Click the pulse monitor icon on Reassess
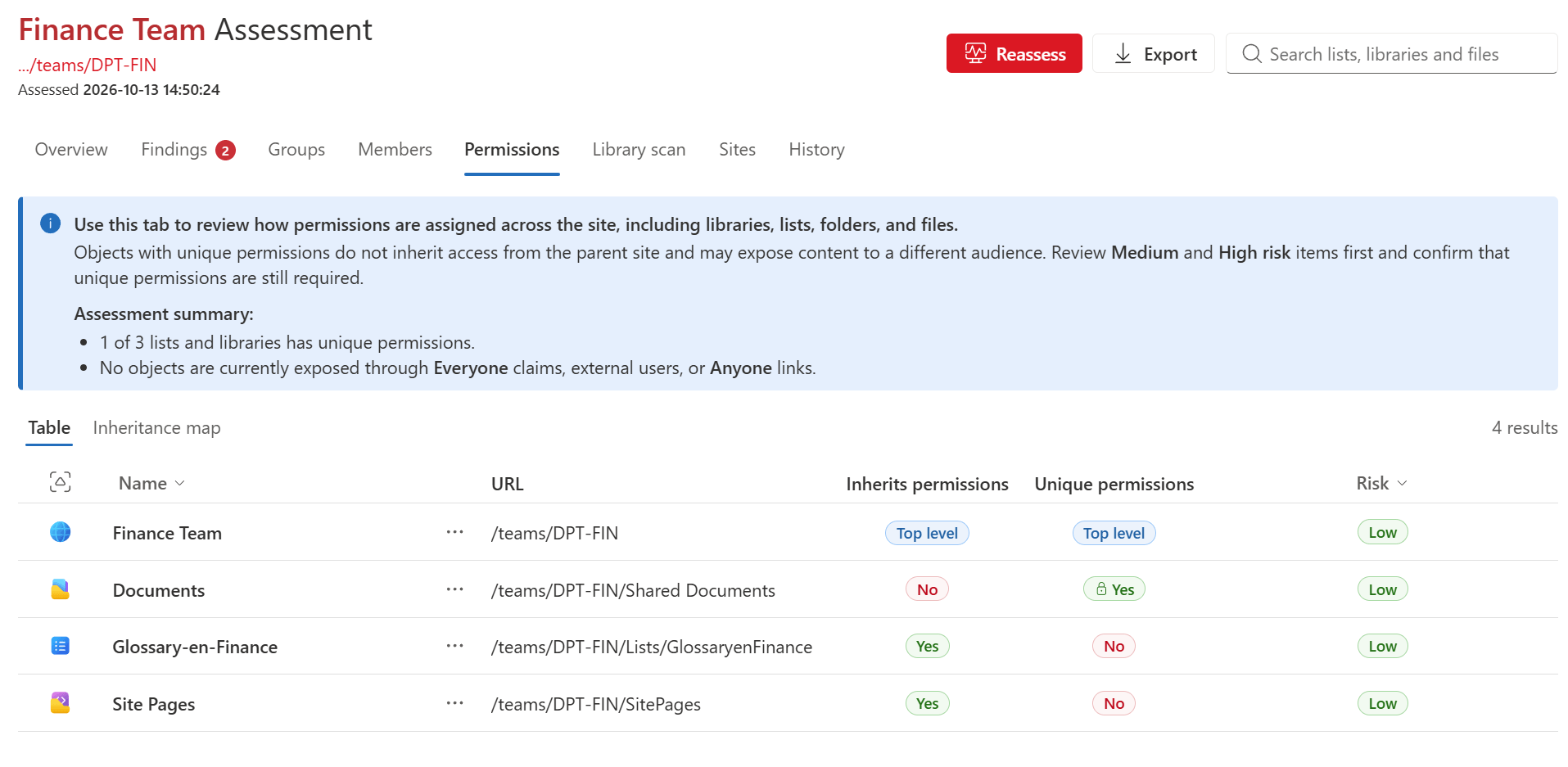 point(975,54)
